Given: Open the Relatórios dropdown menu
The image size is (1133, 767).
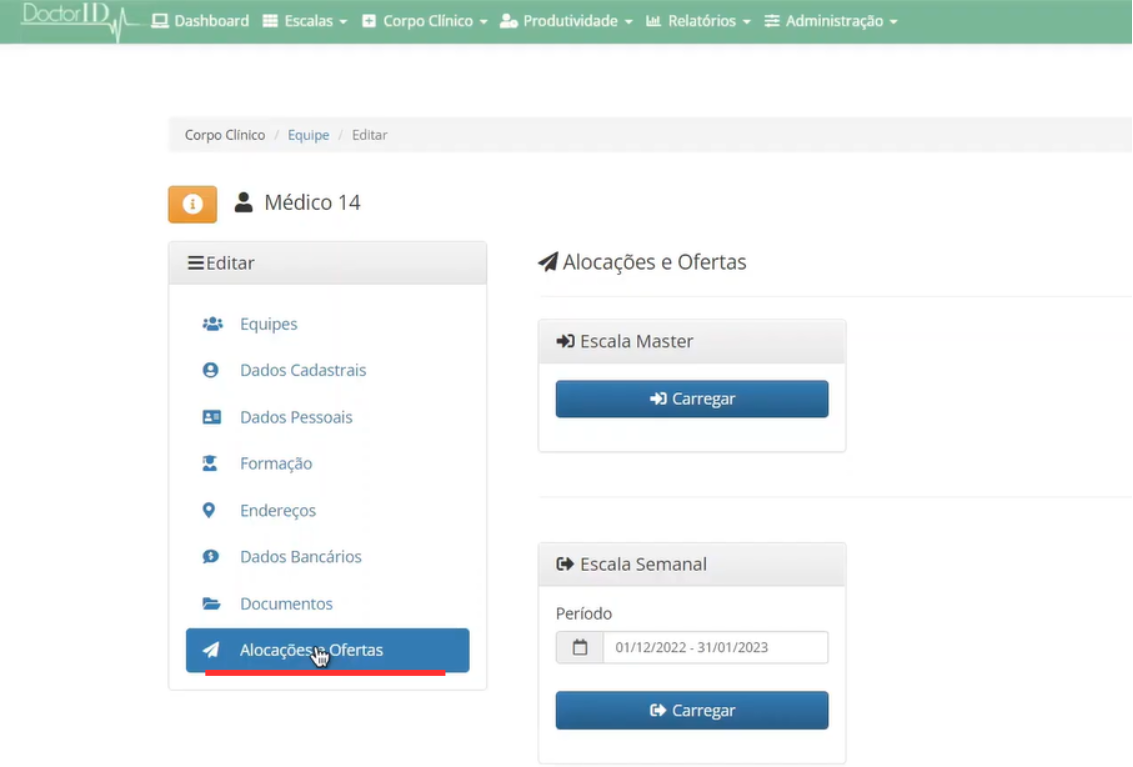Looking at the screenshot, I should [698, 21].
